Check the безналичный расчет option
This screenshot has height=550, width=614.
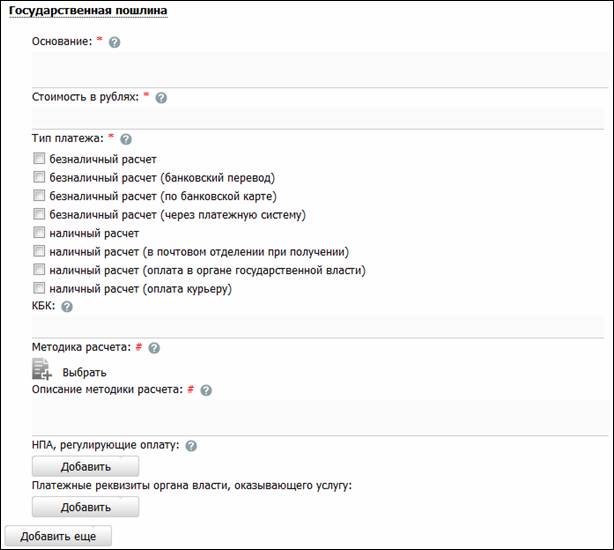[39, 158]
